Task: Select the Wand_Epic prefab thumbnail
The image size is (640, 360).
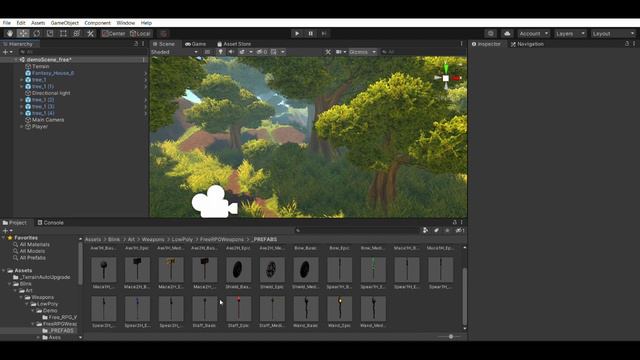Action: click(340, 309)
